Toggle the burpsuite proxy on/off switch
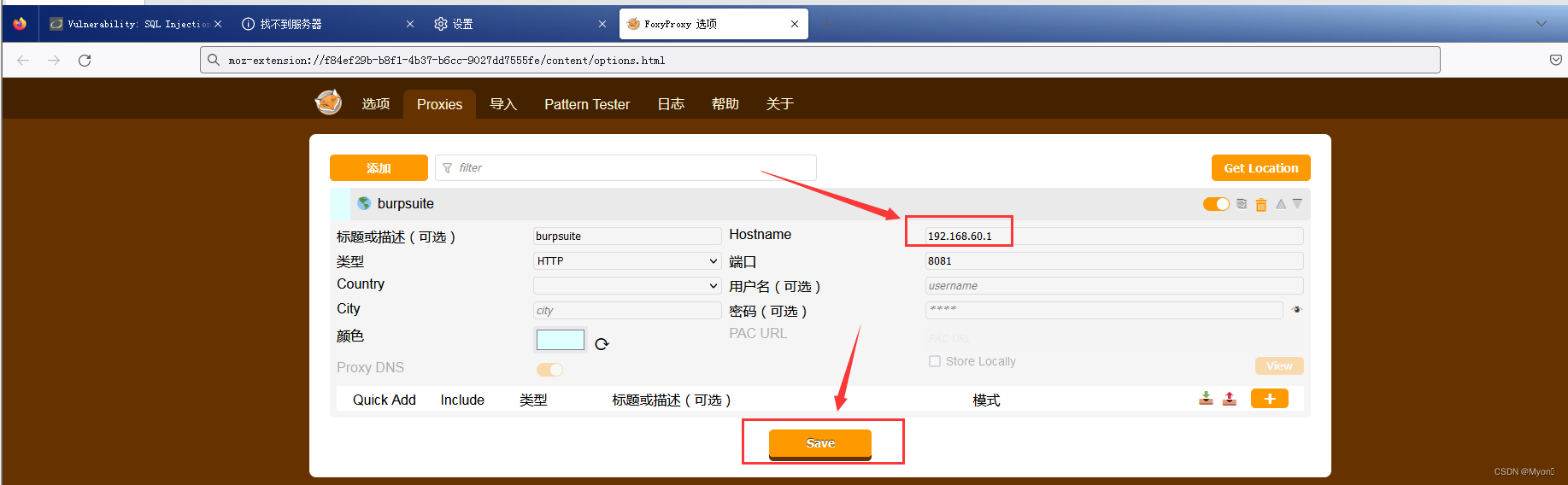This screenshot has height=485, width=1568. point(1216,204)
